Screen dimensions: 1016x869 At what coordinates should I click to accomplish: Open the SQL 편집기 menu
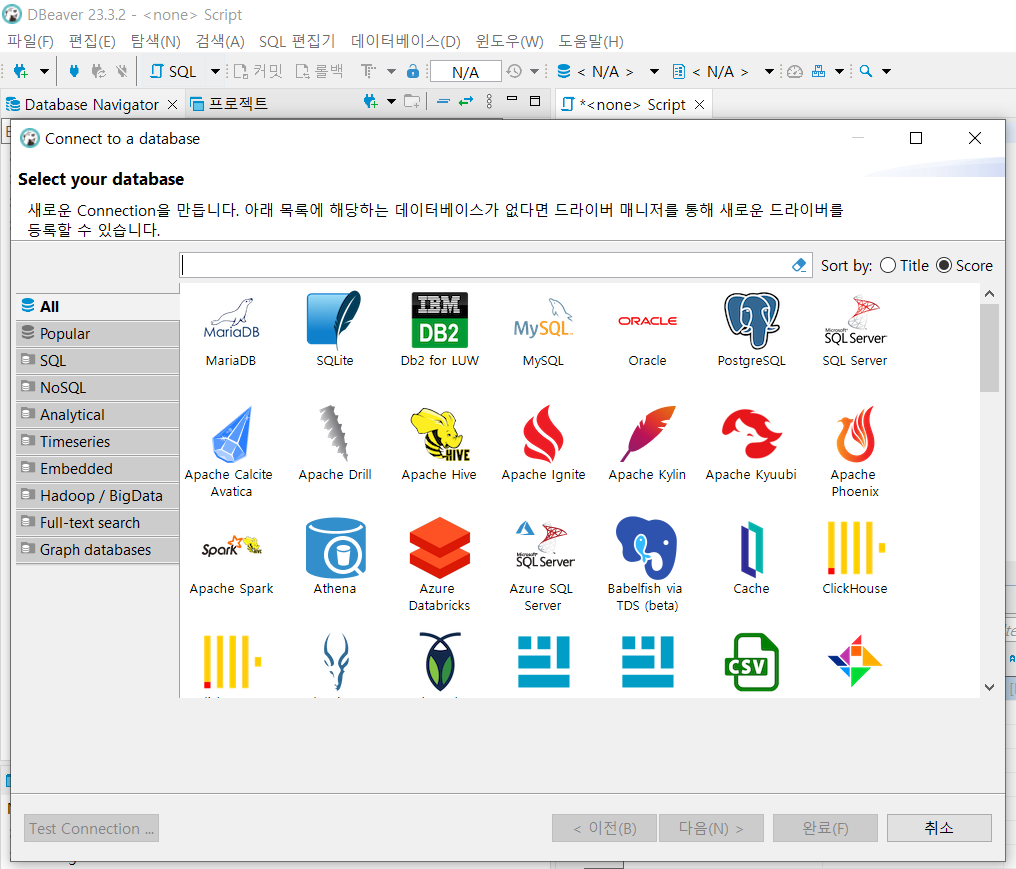(x=297, y=41)
